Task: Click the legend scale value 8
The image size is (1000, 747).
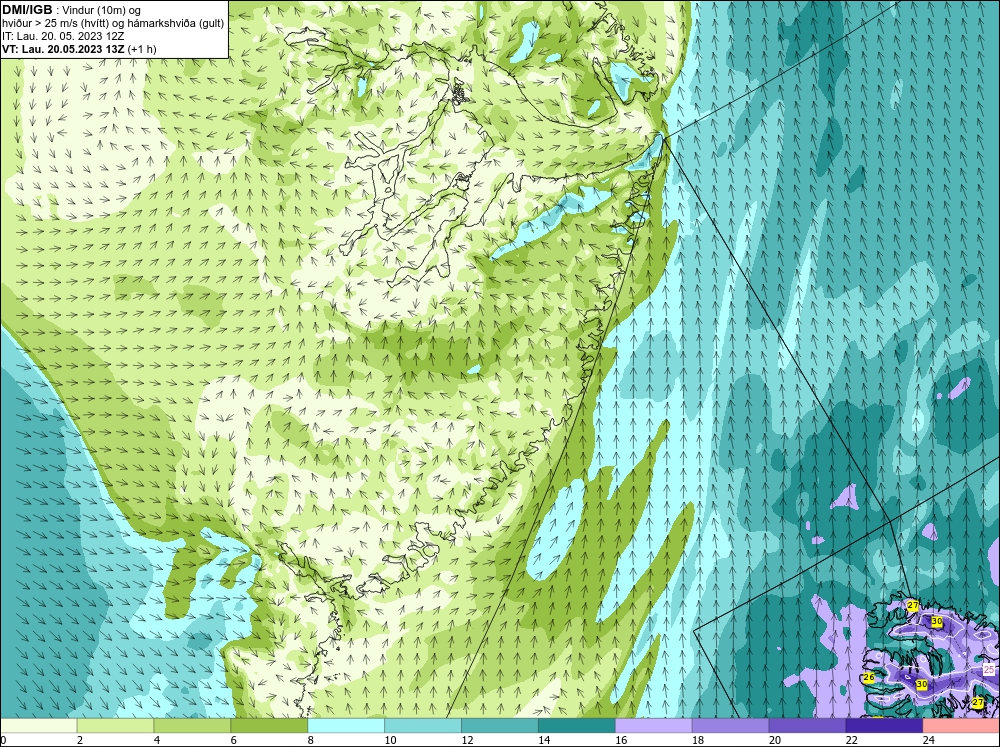Action: (312, 740)
